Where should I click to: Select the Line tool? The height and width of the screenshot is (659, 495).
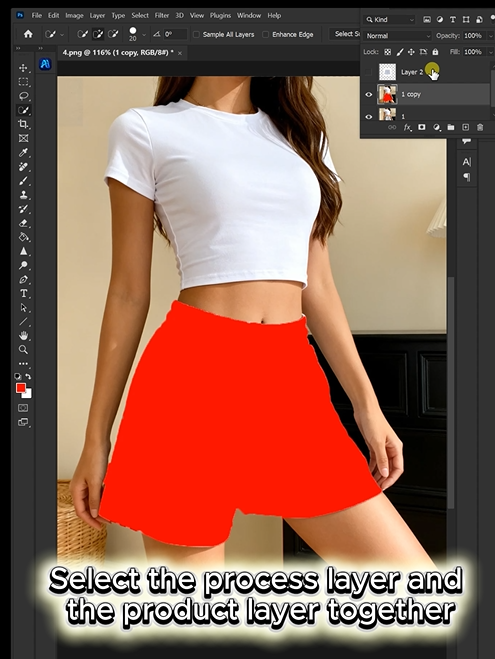pyautogui.click(x=23, y=322)
